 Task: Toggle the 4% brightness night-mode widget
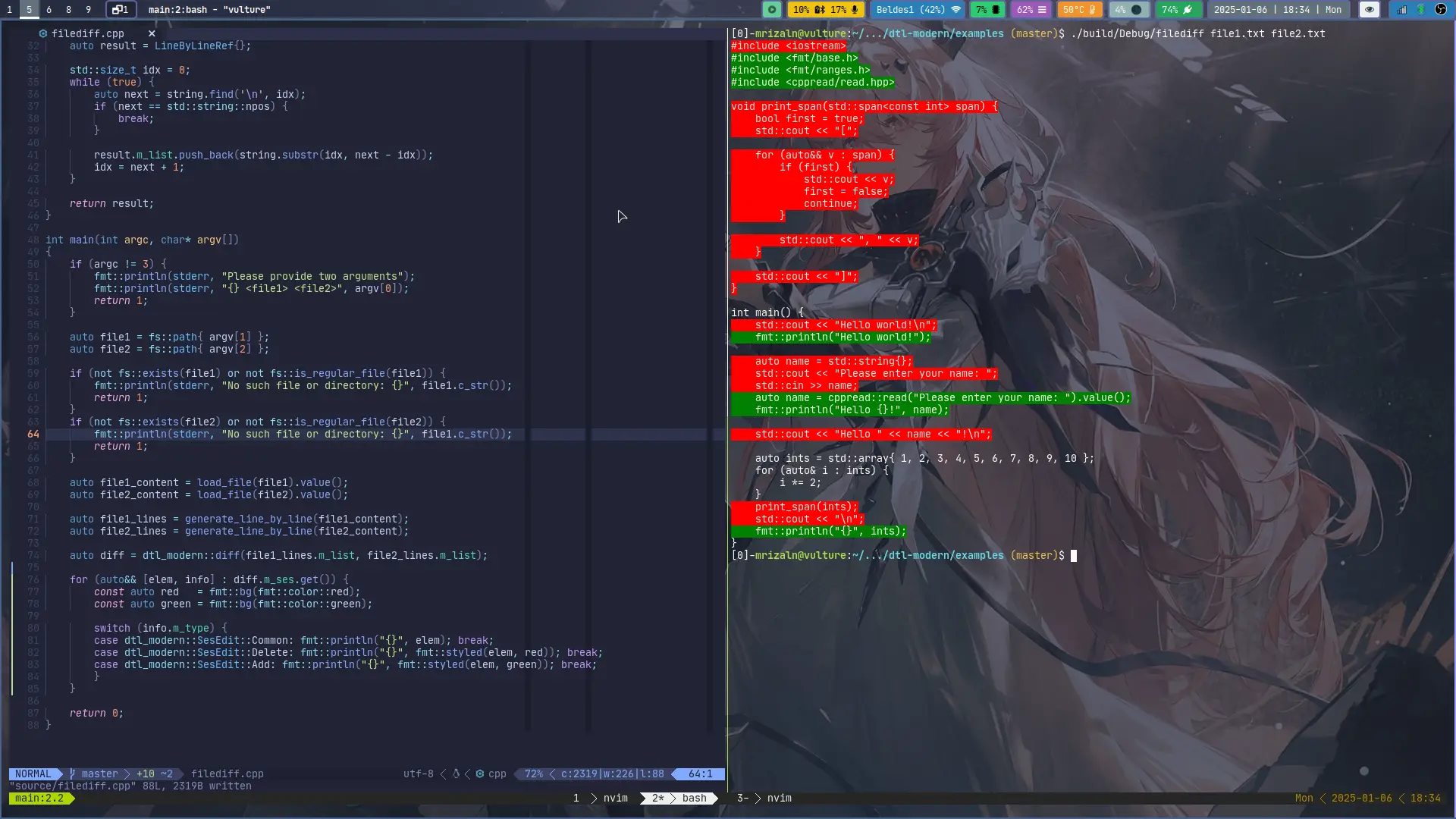(1128, 10)
